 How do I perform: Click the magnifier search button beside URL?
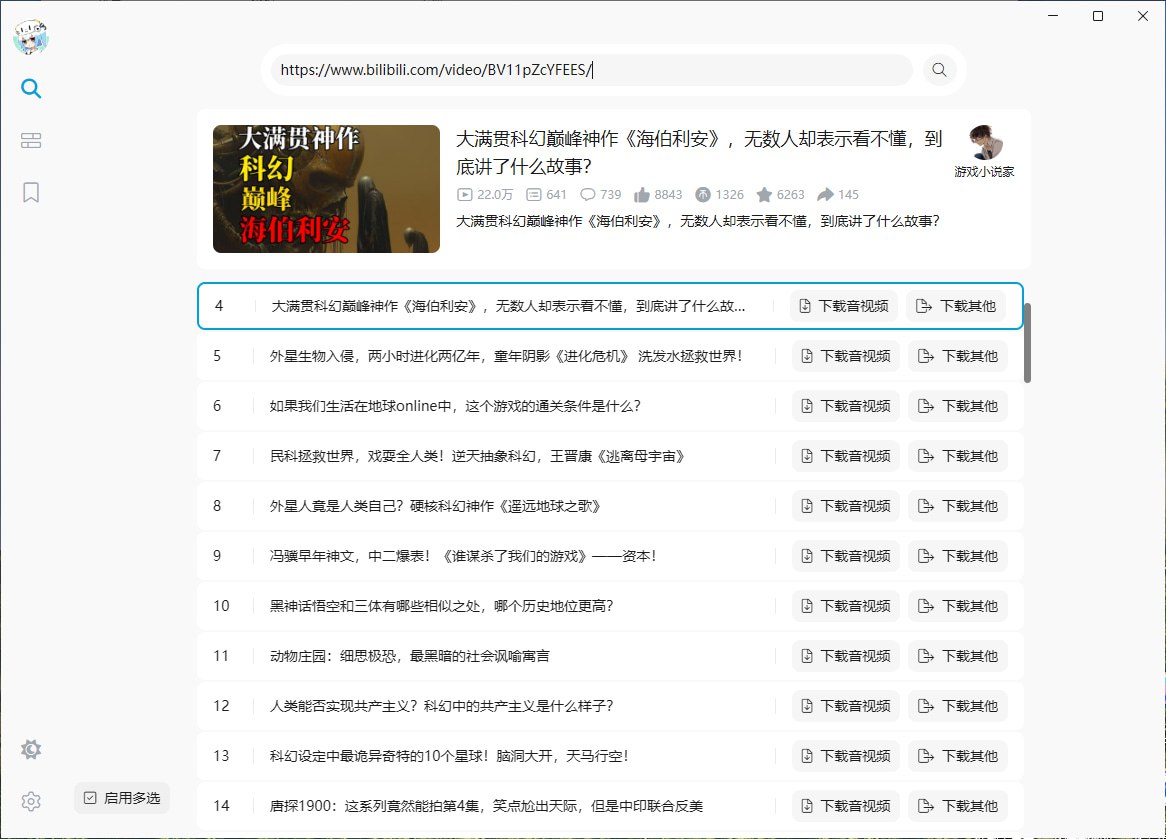[938, 70]
